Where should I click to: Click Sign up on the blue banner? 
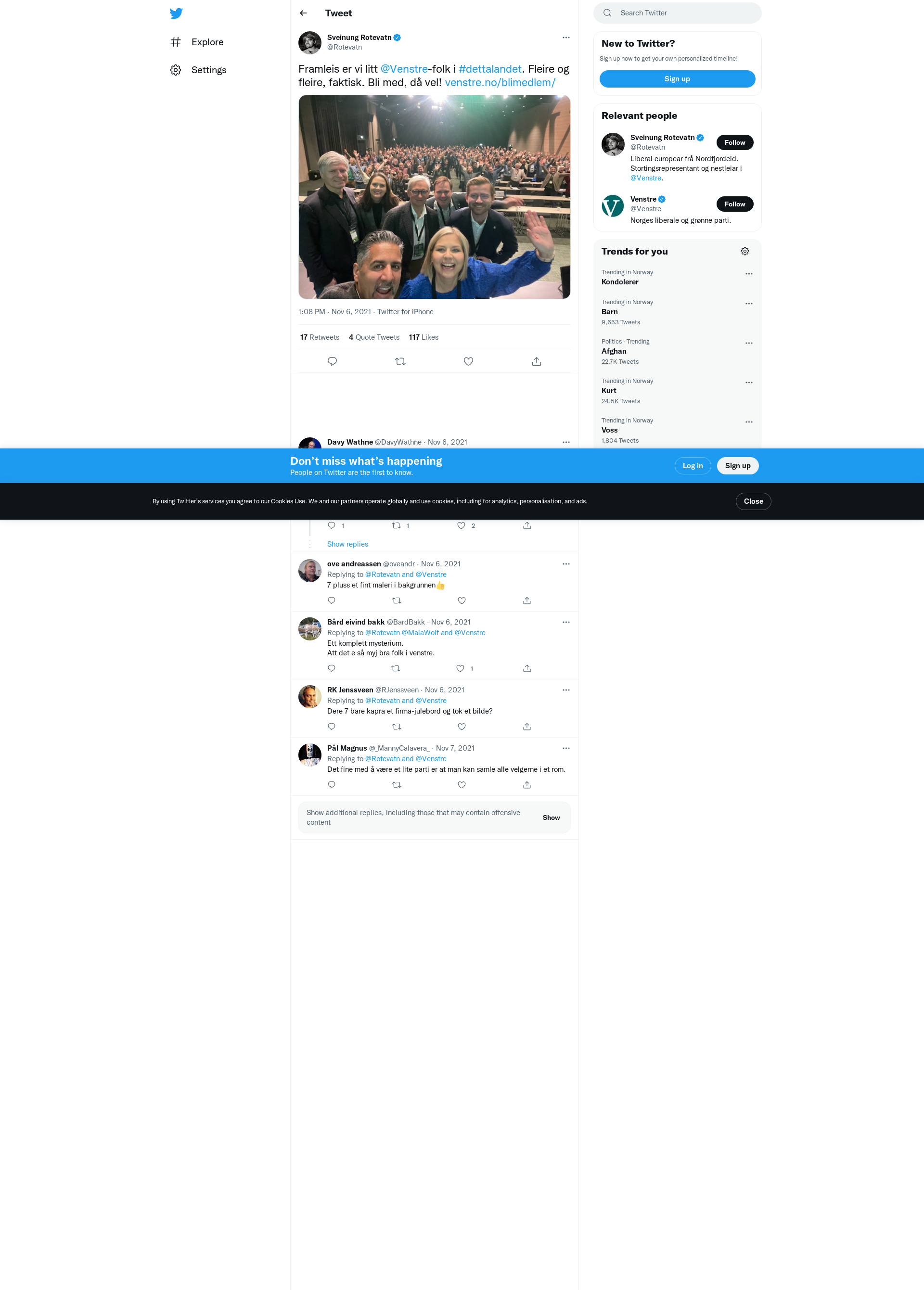(x=737, y=466)
